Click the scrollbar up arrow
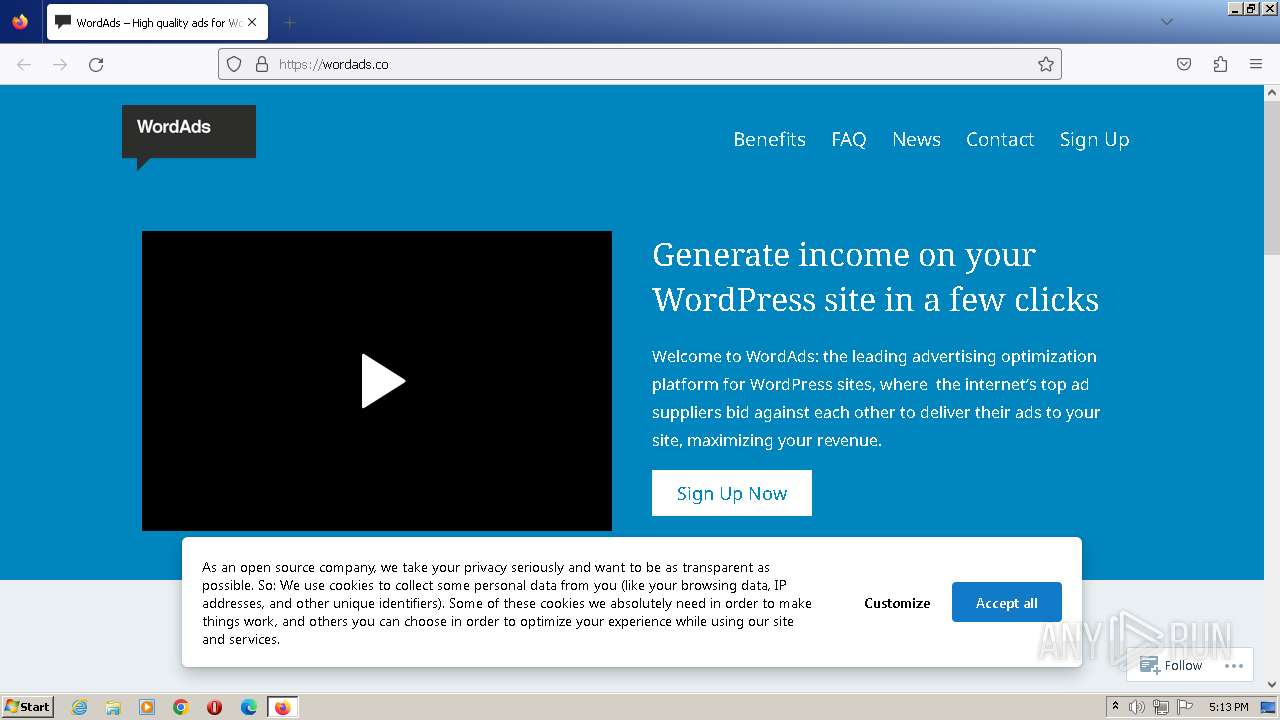The height and width of the screenshot is (720, 1280). tap(1272, 92)
